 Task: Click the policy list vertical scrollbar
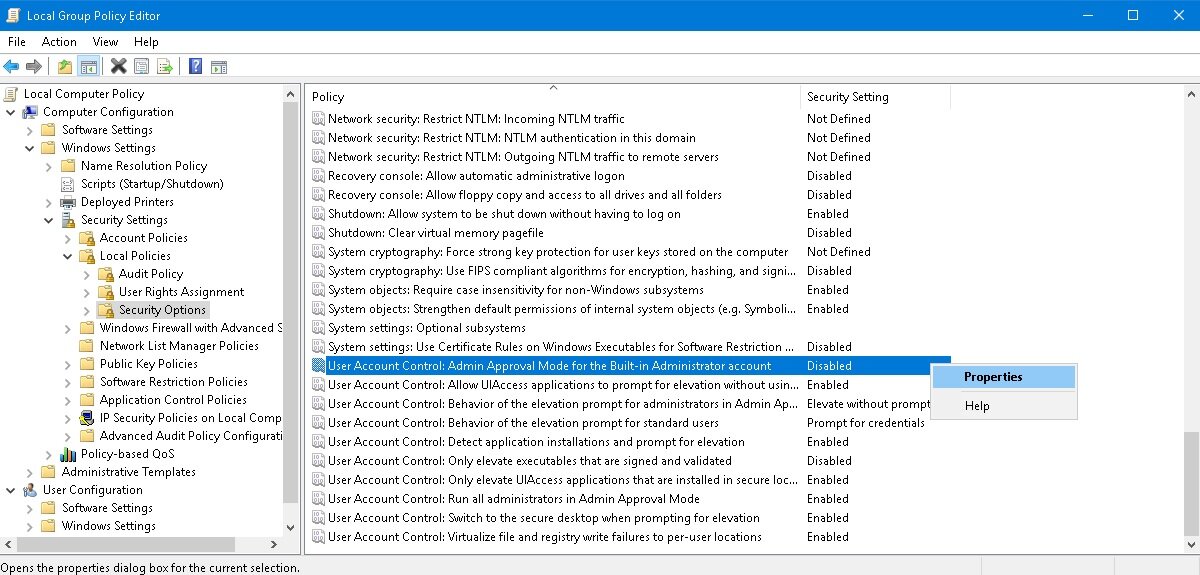coord(1190,320)
